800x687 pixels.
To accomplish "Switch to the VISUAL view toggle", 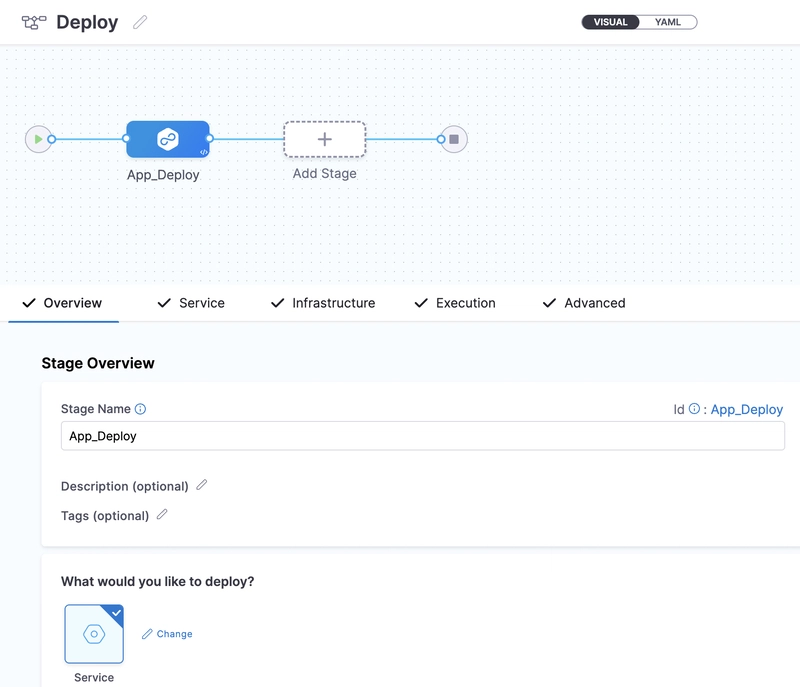I will point(610,22).
